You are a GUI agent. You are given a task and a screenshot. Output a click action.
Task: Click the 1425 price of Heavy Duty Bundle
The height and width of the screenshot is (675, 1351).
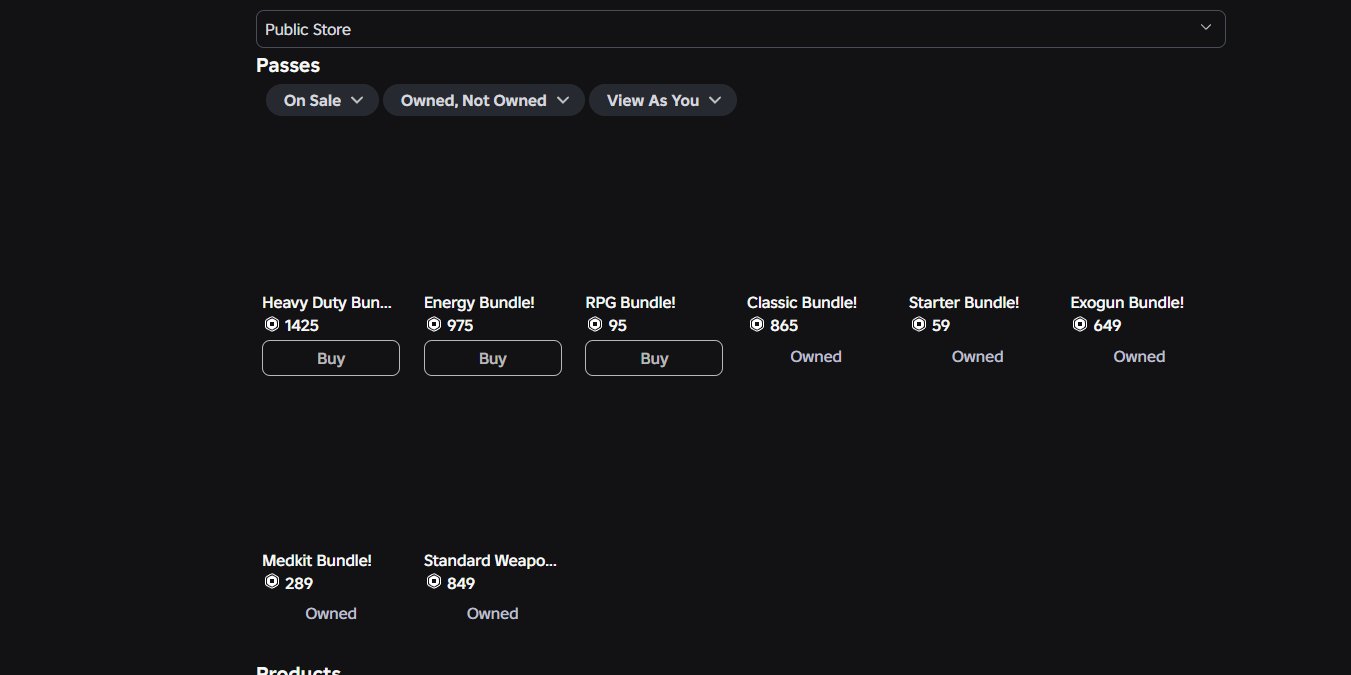click(302, 325)
